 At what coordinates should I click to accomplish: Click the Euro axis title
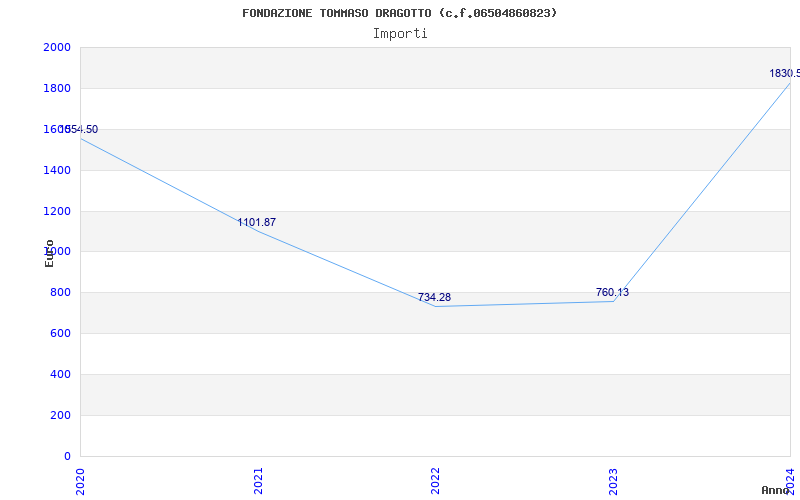[49, 253]
